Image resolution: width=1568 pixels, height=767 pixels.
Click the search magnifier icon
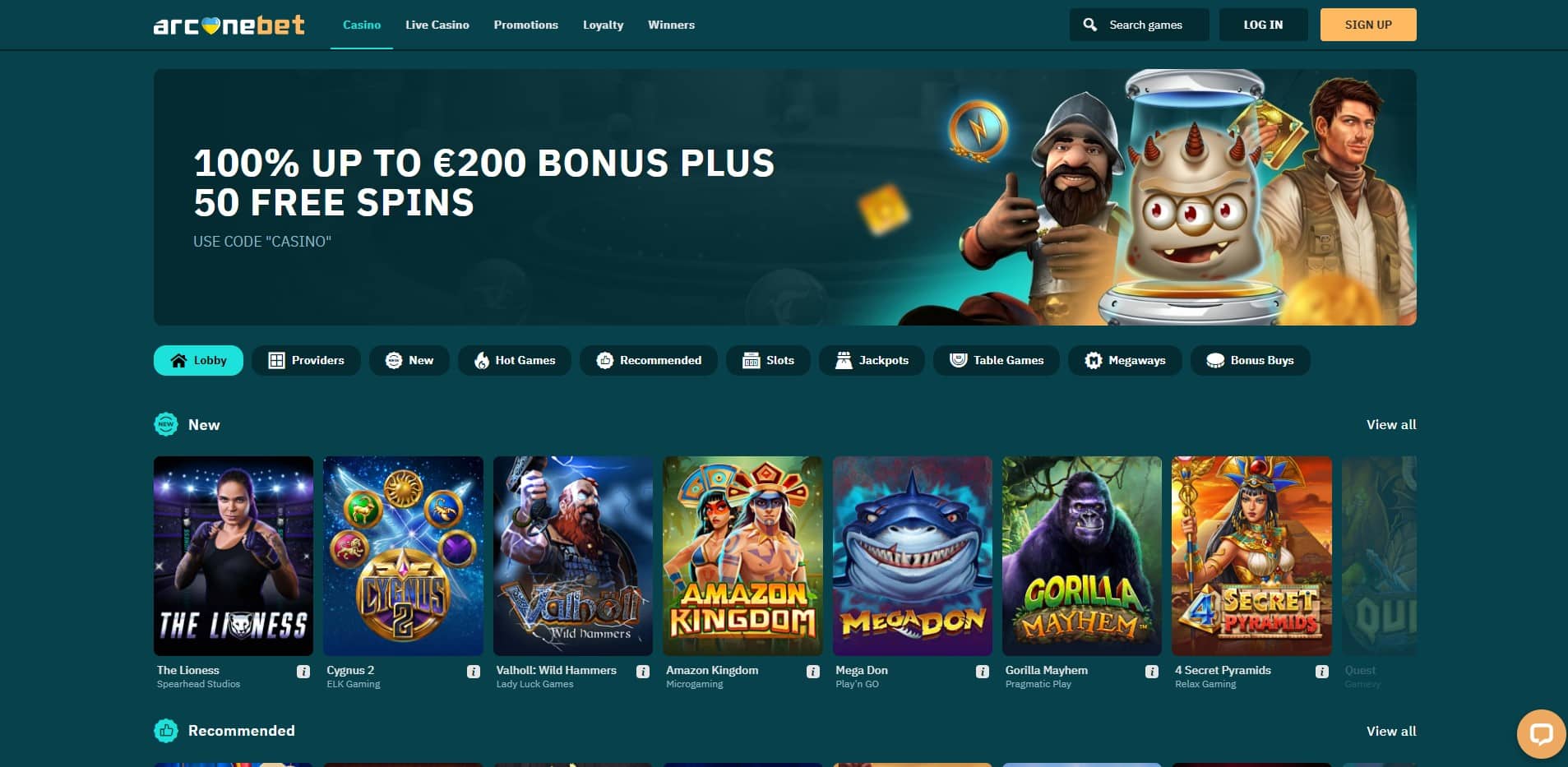tap(1090, 25)
